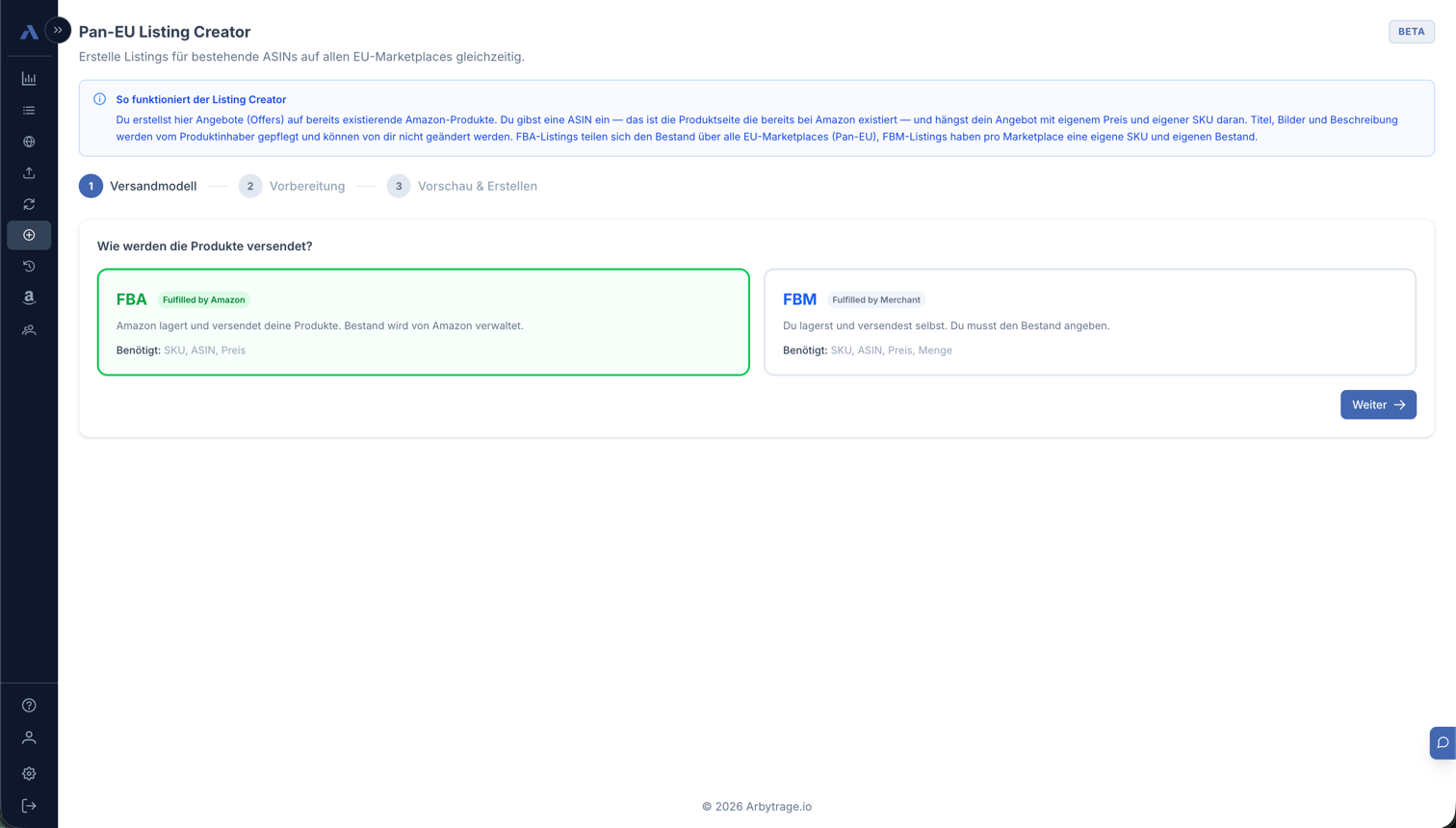This screenshot has width=1456, height=828.
Task: Open settings via the gear icon
Action: tap(29, 773)
